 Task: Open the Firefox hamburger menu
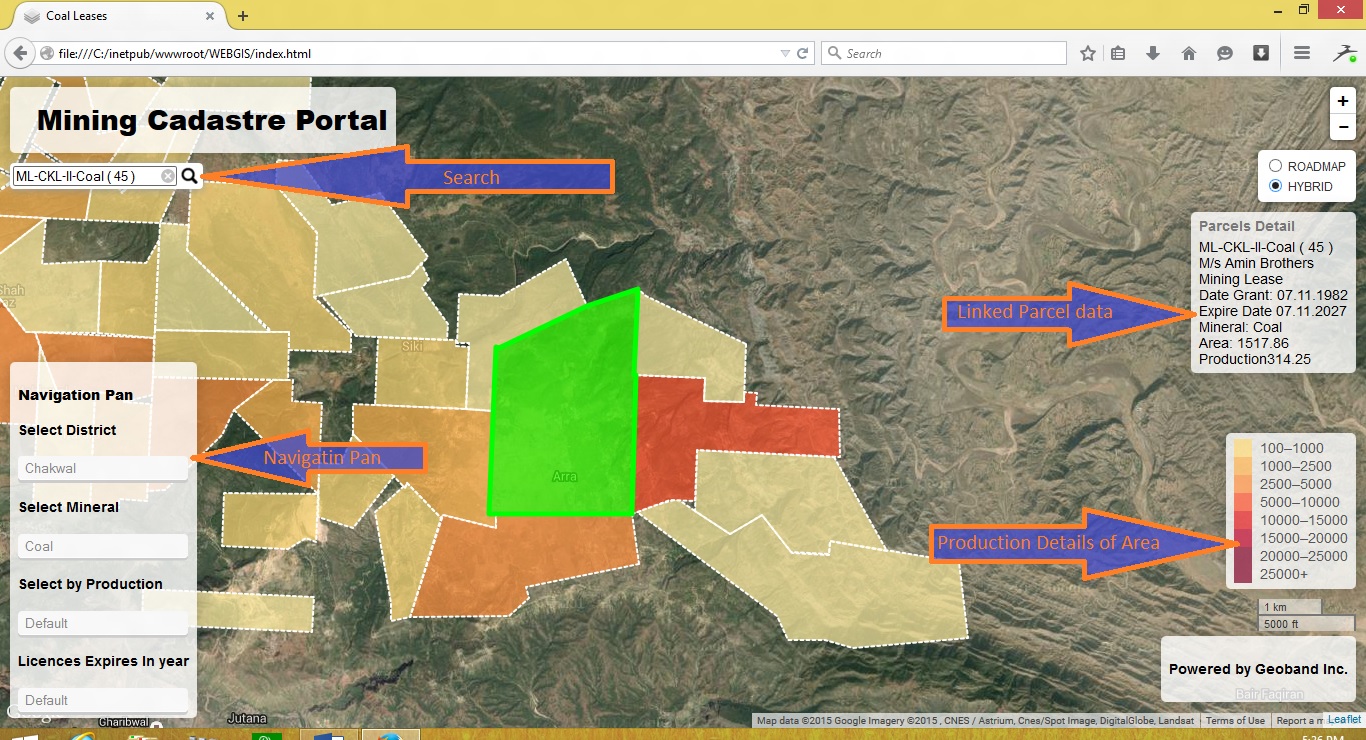pyautogui.click(x=1302, y=54)
